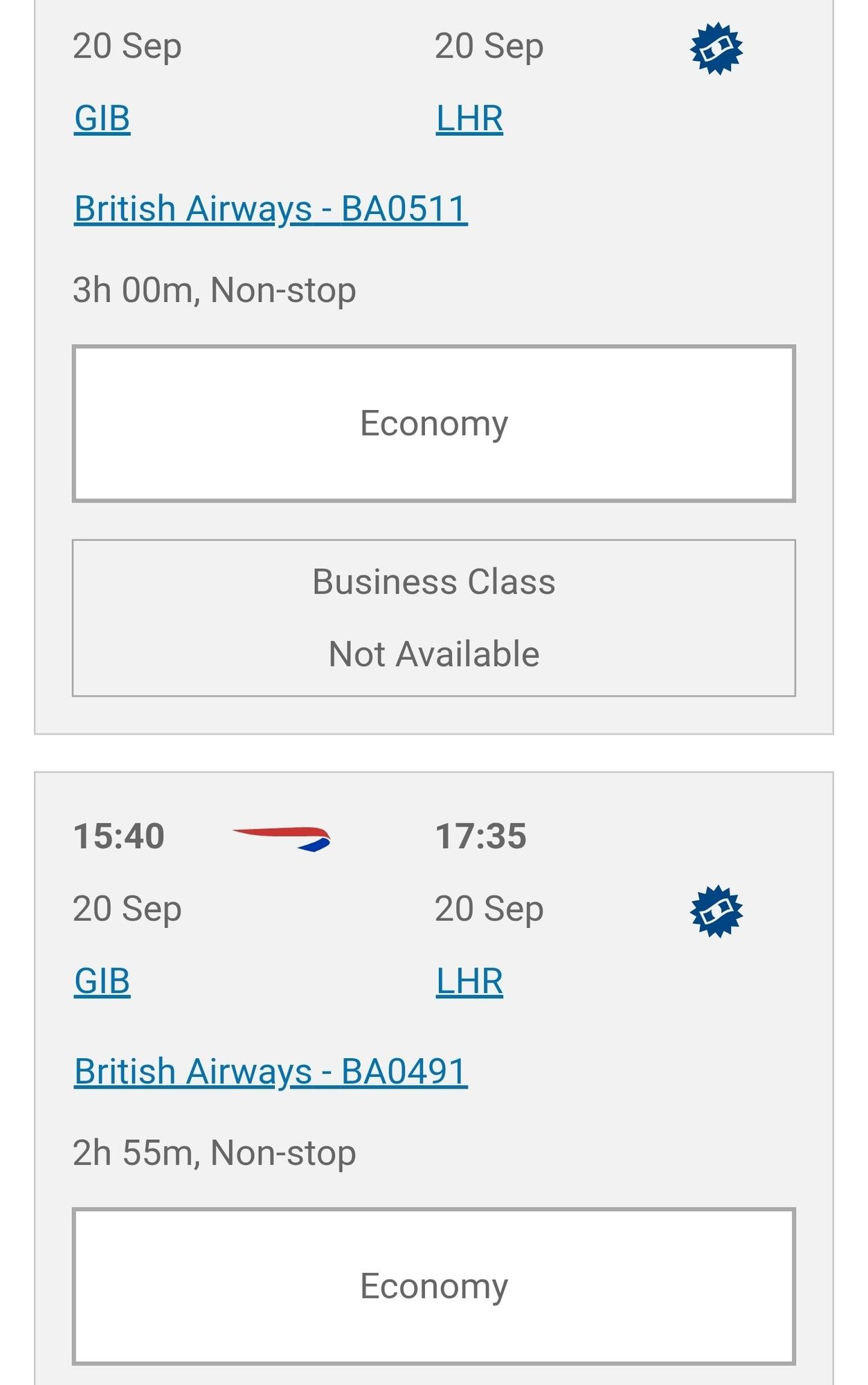Open the GIB departure airport link for BA0511
868x1385 pixels.
point(102,118)
